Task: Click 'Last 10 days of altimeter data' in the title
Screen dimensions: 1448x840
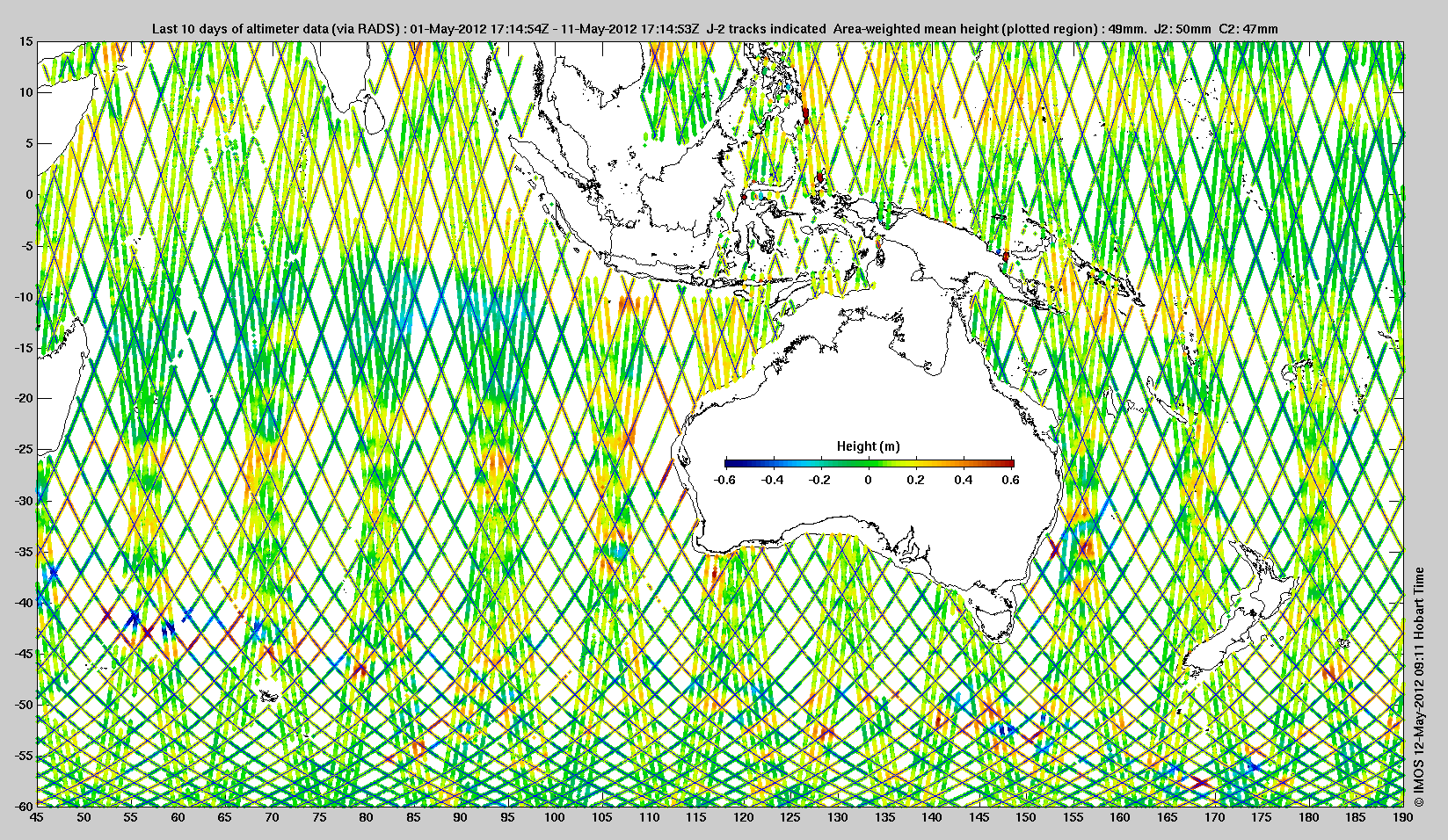Action: tap(241, 29)
